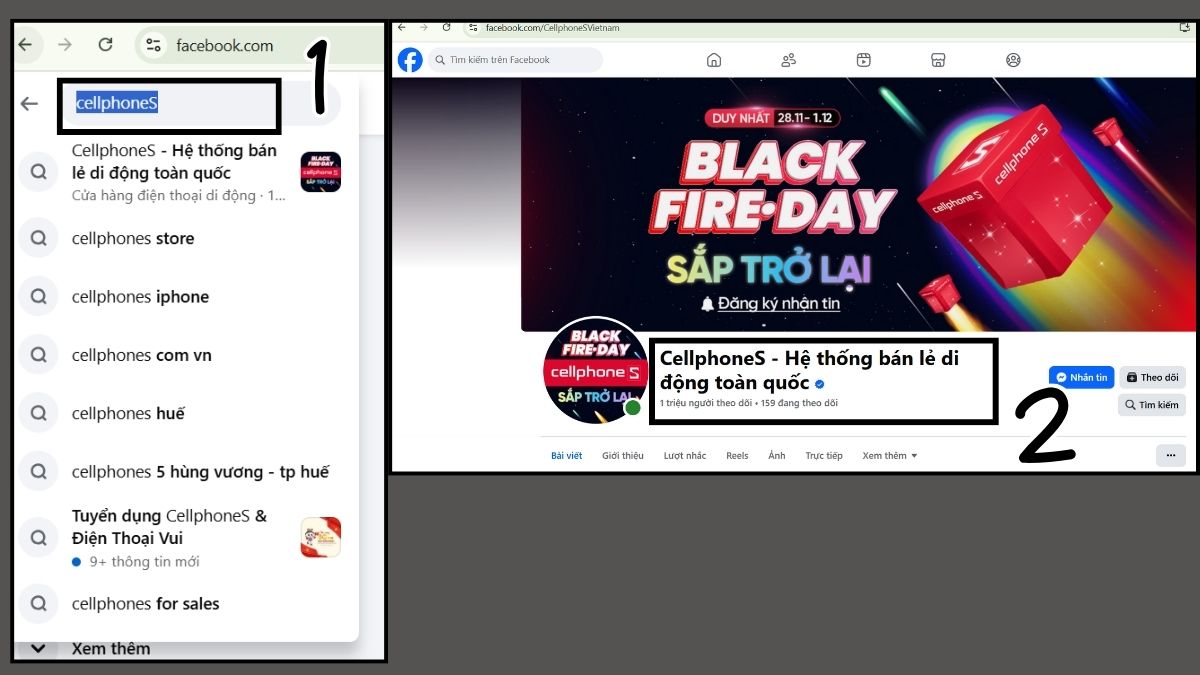The width and height of the screenshot is (1200, 675).
Task: Click search icon next to 'cellphones iphone'
Action: point(38,297)
